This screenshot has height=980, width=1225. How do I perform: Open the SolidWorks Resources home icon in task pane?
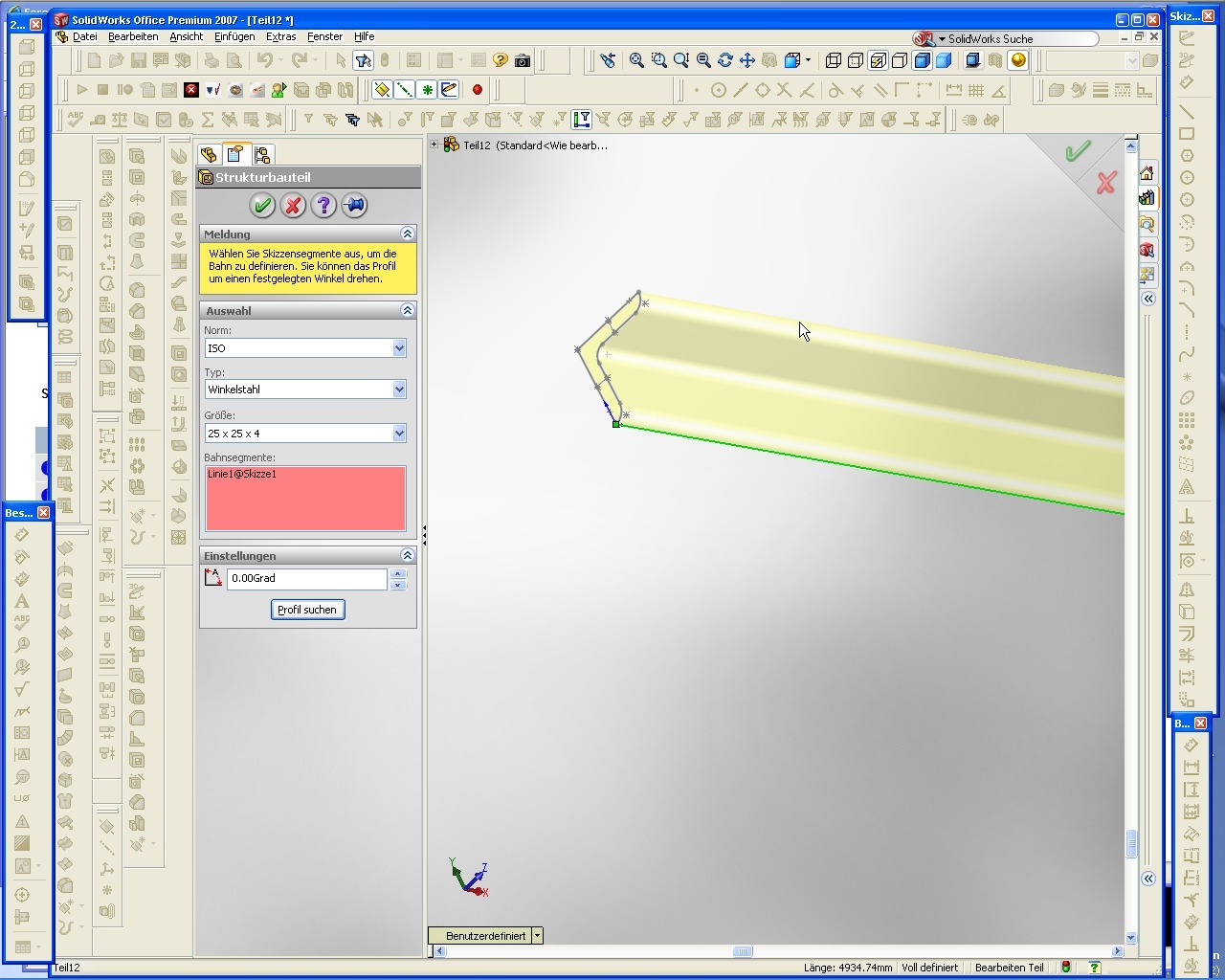point(1147,173)
